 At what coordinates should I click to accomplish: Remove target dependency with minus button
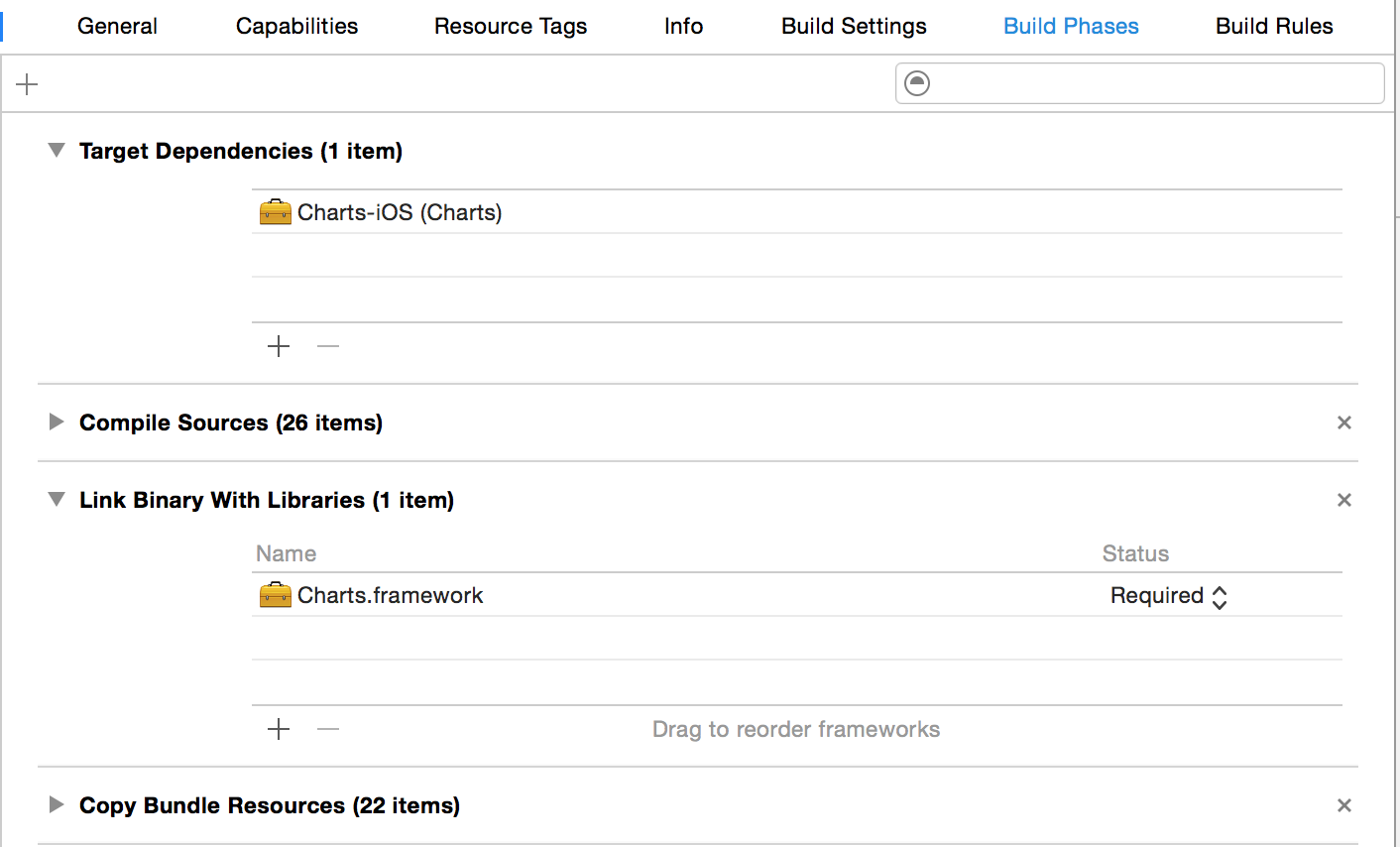[x=328, y=346]
